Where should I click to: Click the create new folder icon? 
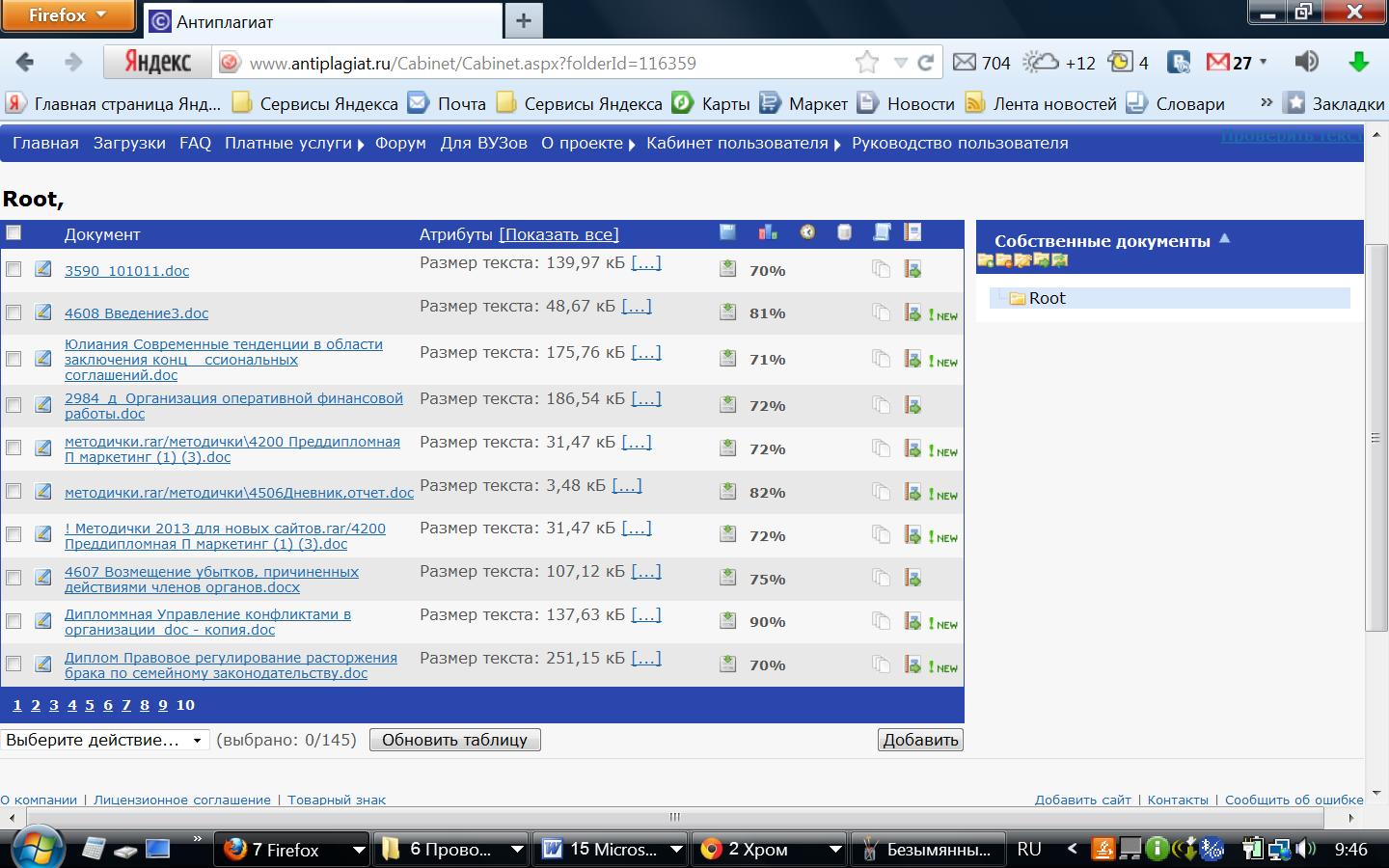pyautogui.click(x=986, y=259)
